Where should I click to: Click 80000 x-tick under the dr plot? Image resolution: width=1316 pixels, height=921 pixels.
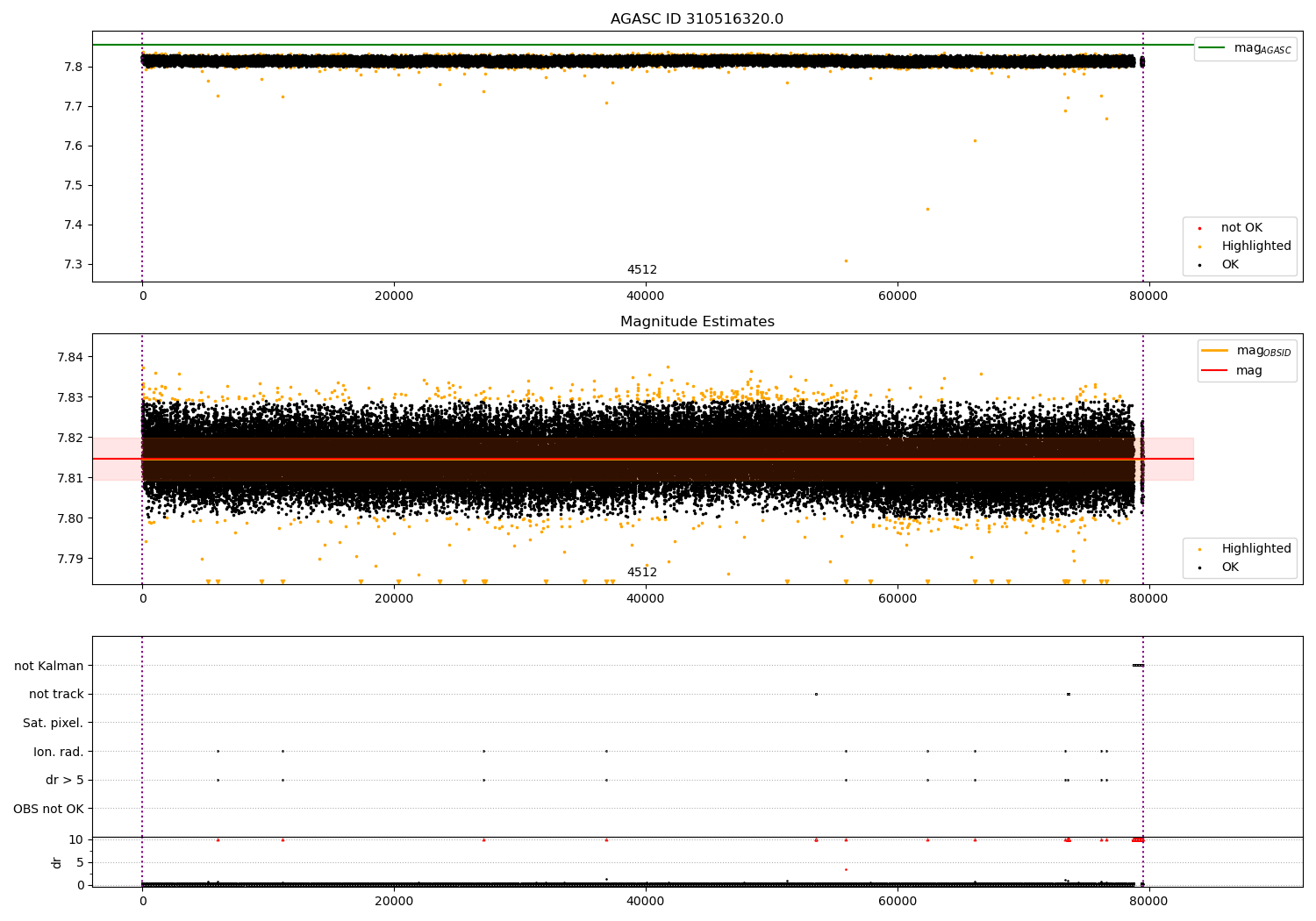coord(1148,901)
